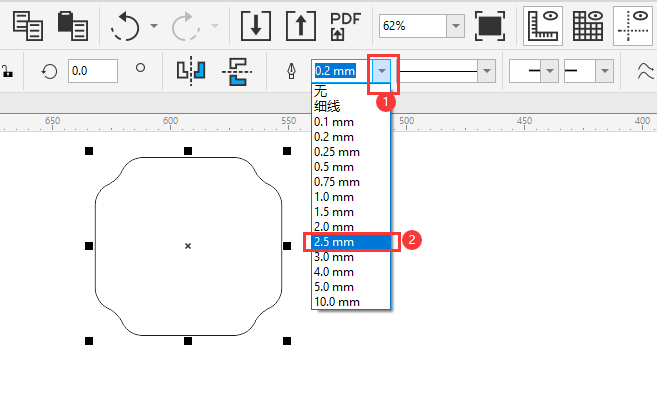Open the redo history dropdown arrow
Image resolution: width=657 pixels, height=416 pixels.
pyautogui.click(x=215, y=26)
